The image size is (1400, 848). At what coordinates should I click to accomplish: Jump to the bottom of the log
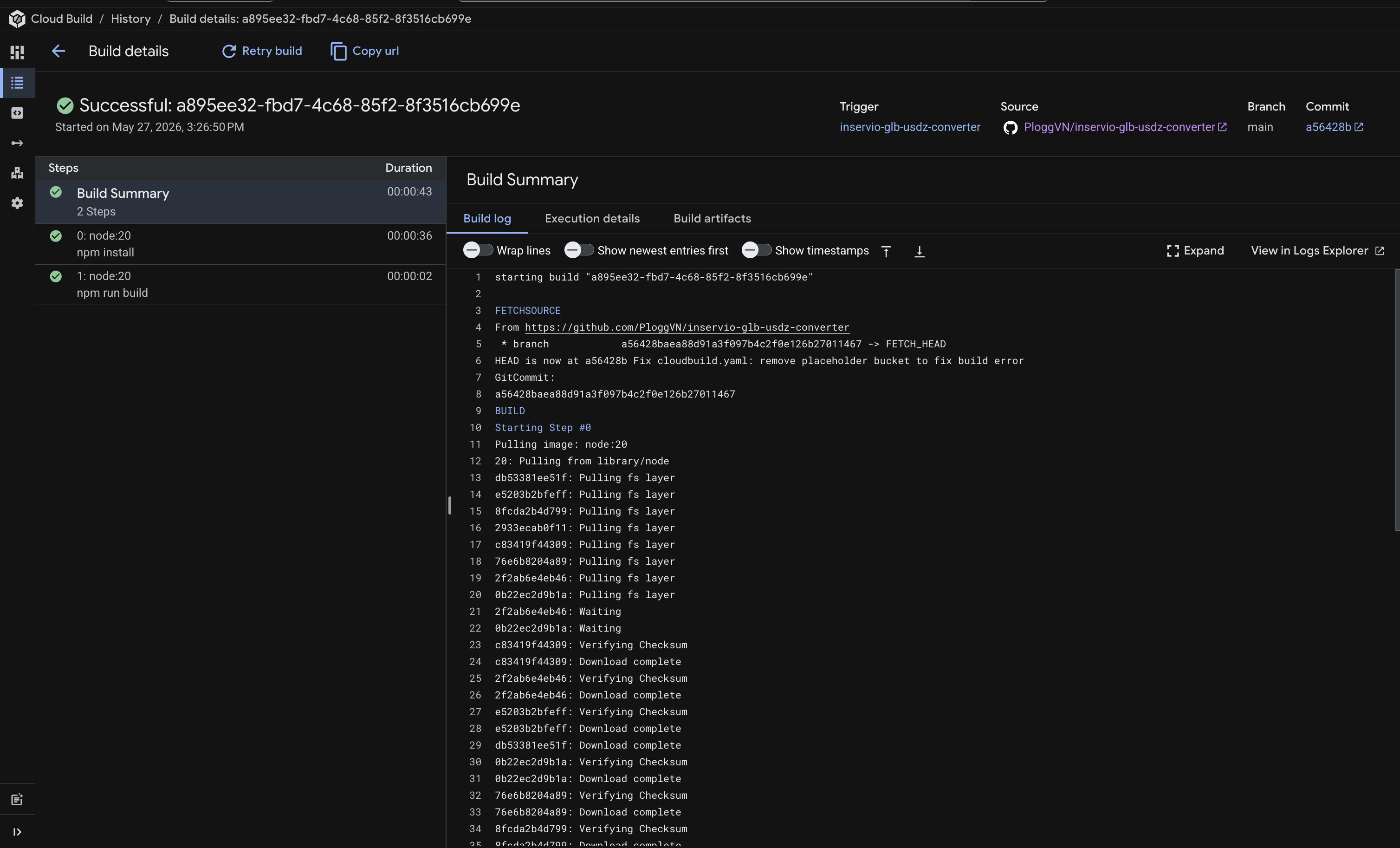tap(919, 251)
